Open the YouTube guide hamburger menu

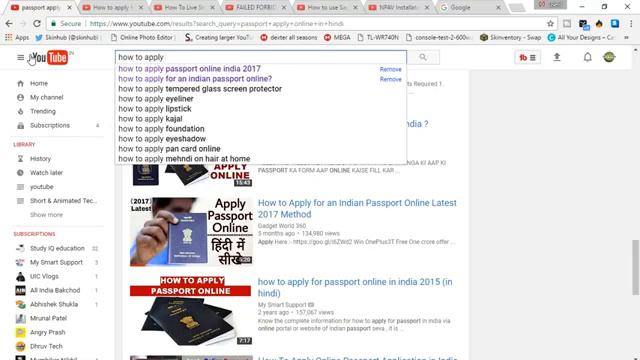click(20, 58)
